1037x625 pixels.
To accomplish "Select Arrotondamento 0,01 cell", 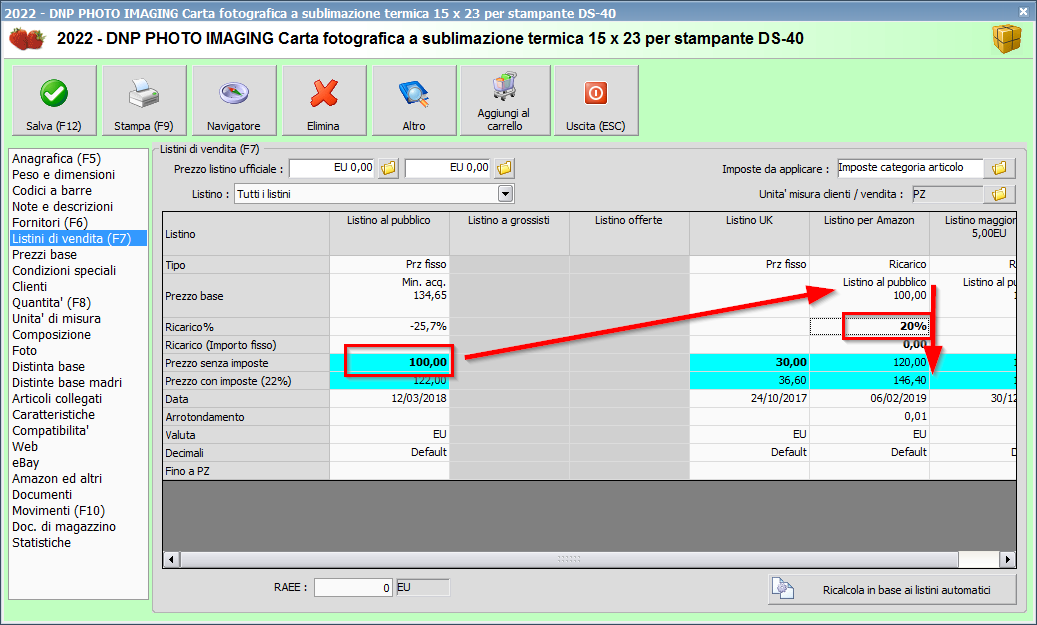I will [870, 417].
